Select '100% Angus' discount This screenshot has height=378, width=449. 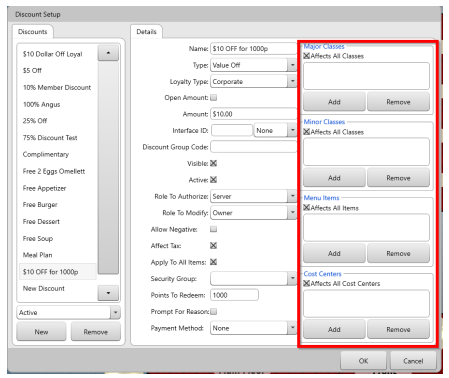click(x=57, y=105)
